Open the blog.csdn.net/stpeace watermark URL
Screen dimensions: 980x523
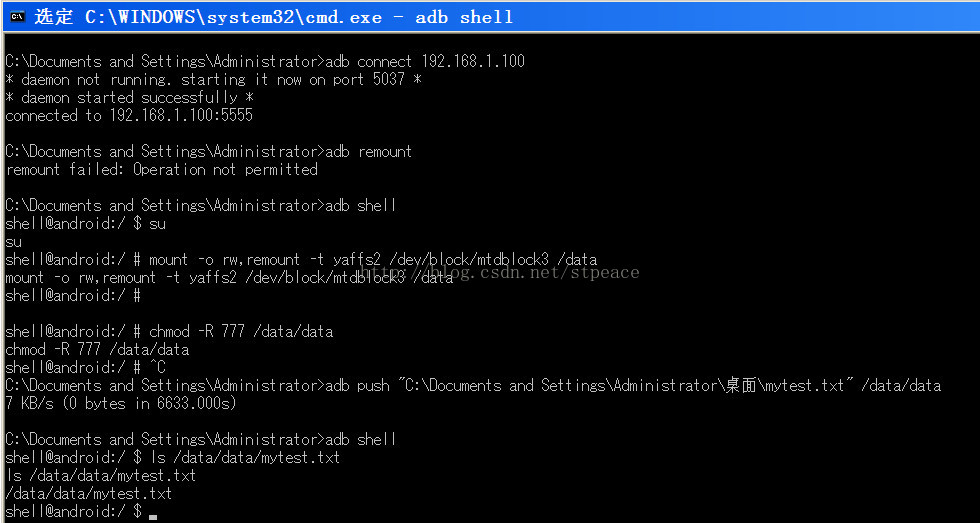coord(498,271)
